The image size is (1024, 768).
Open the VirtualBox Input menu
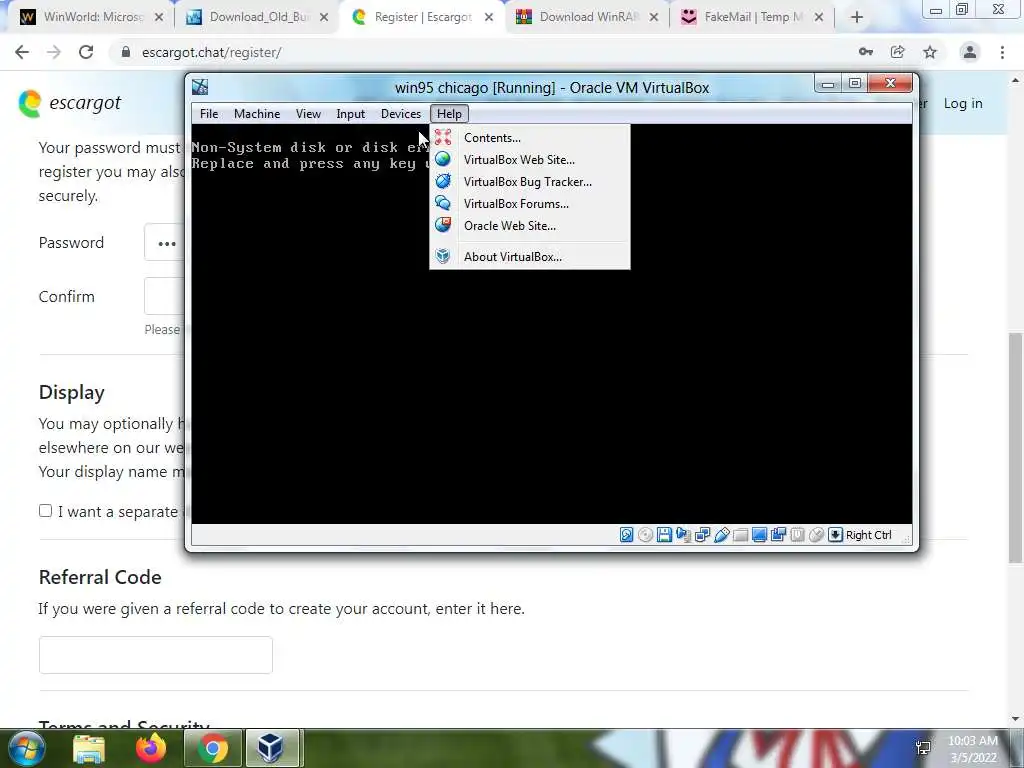click(x=351, y=114)
